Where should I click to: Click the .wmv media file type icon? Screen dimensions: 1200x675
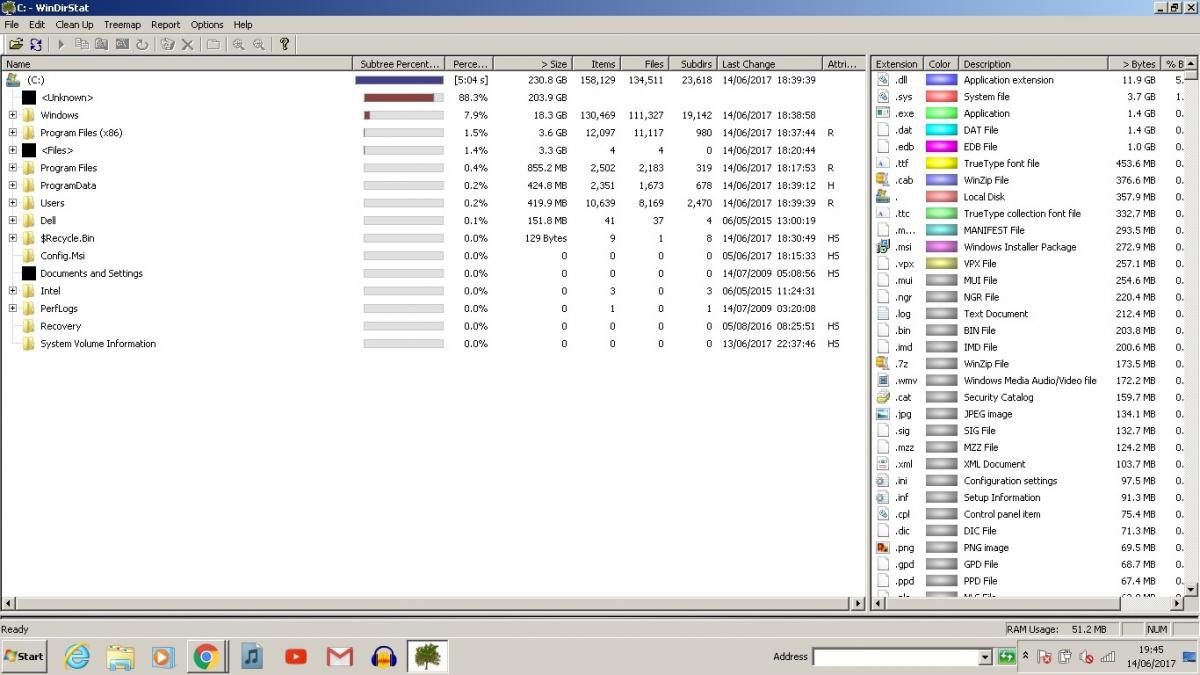tap(883, 380)
